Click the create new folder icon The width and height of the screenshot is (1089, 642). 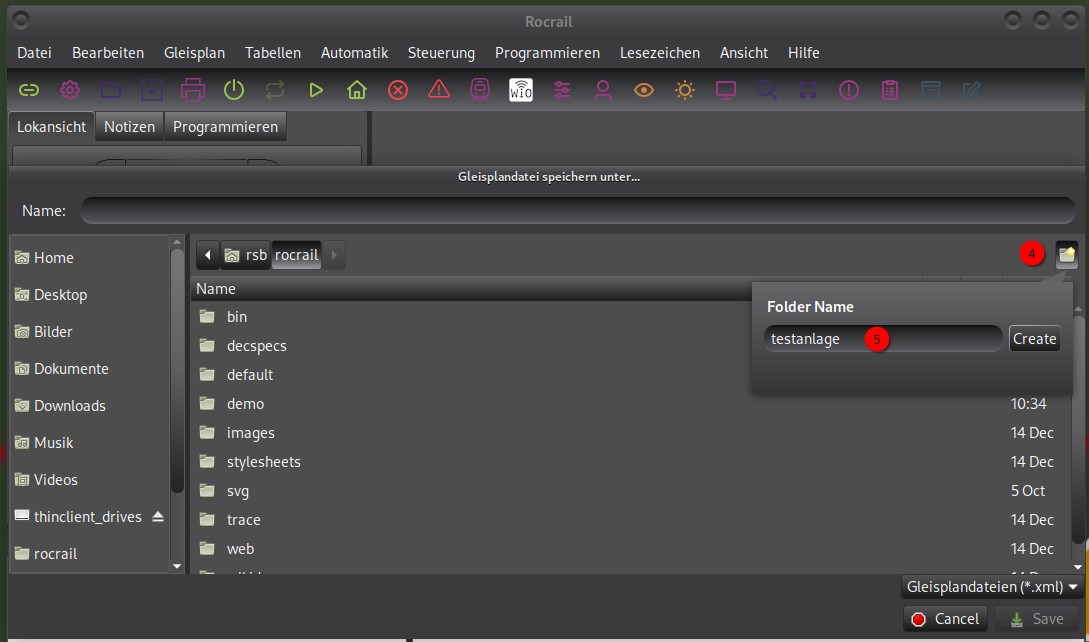coord(1067,255)
